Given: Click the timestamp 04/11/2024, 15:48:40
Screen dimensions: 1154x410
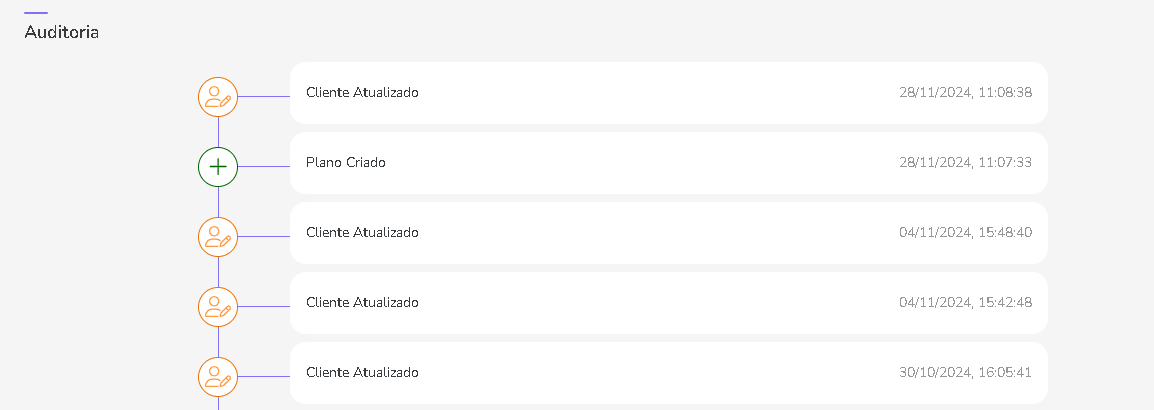Looking at the screenshot, I should tap(965, 233).
